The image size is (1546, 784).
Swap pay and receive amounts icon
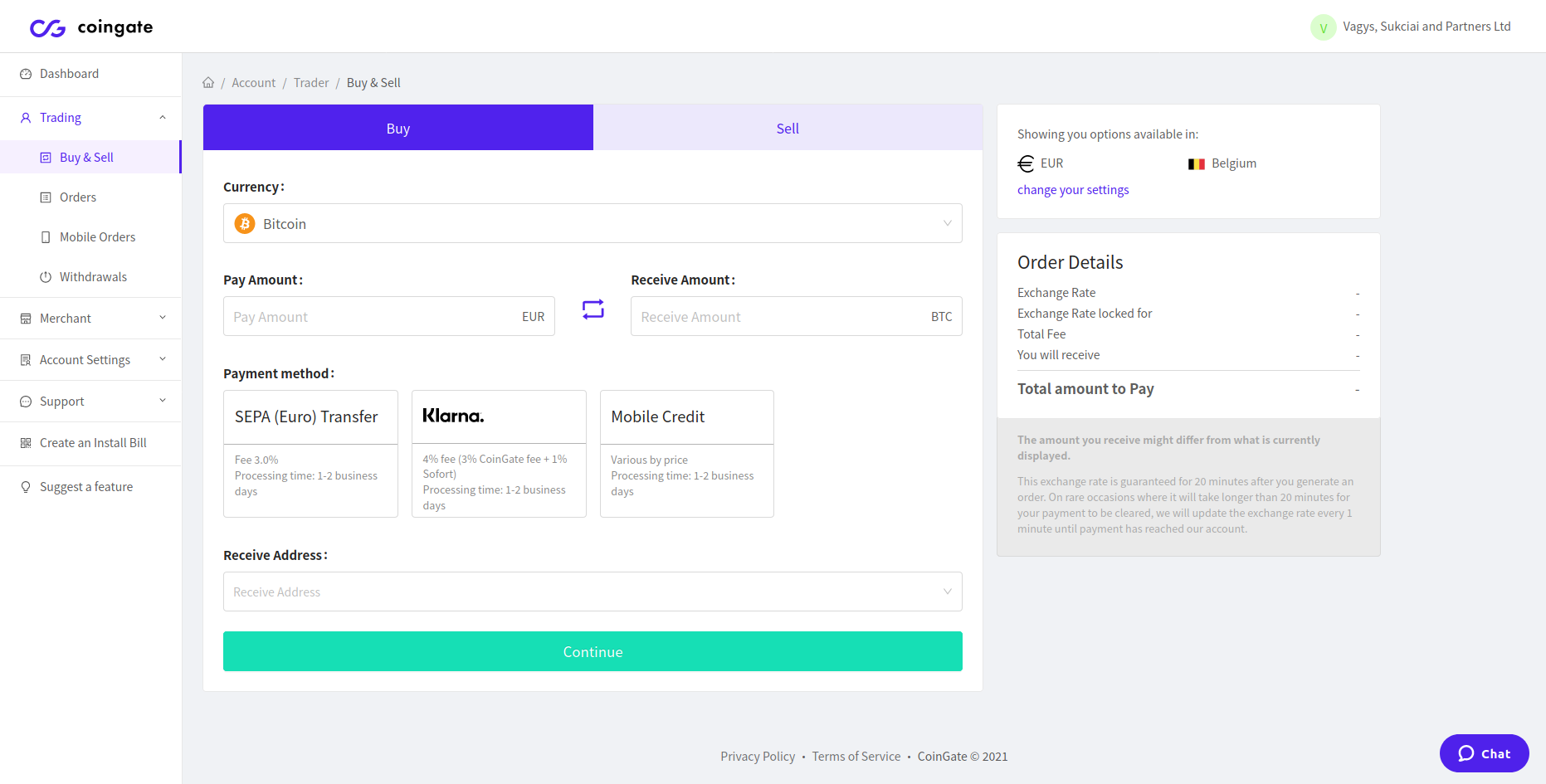click(593, 309)
